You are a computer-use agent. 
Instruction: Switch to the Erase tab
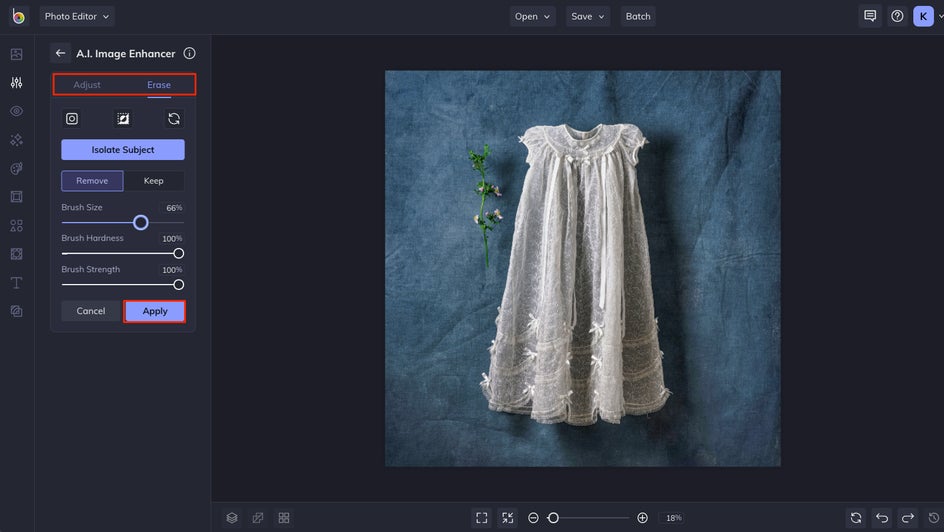tap(159, 85)
